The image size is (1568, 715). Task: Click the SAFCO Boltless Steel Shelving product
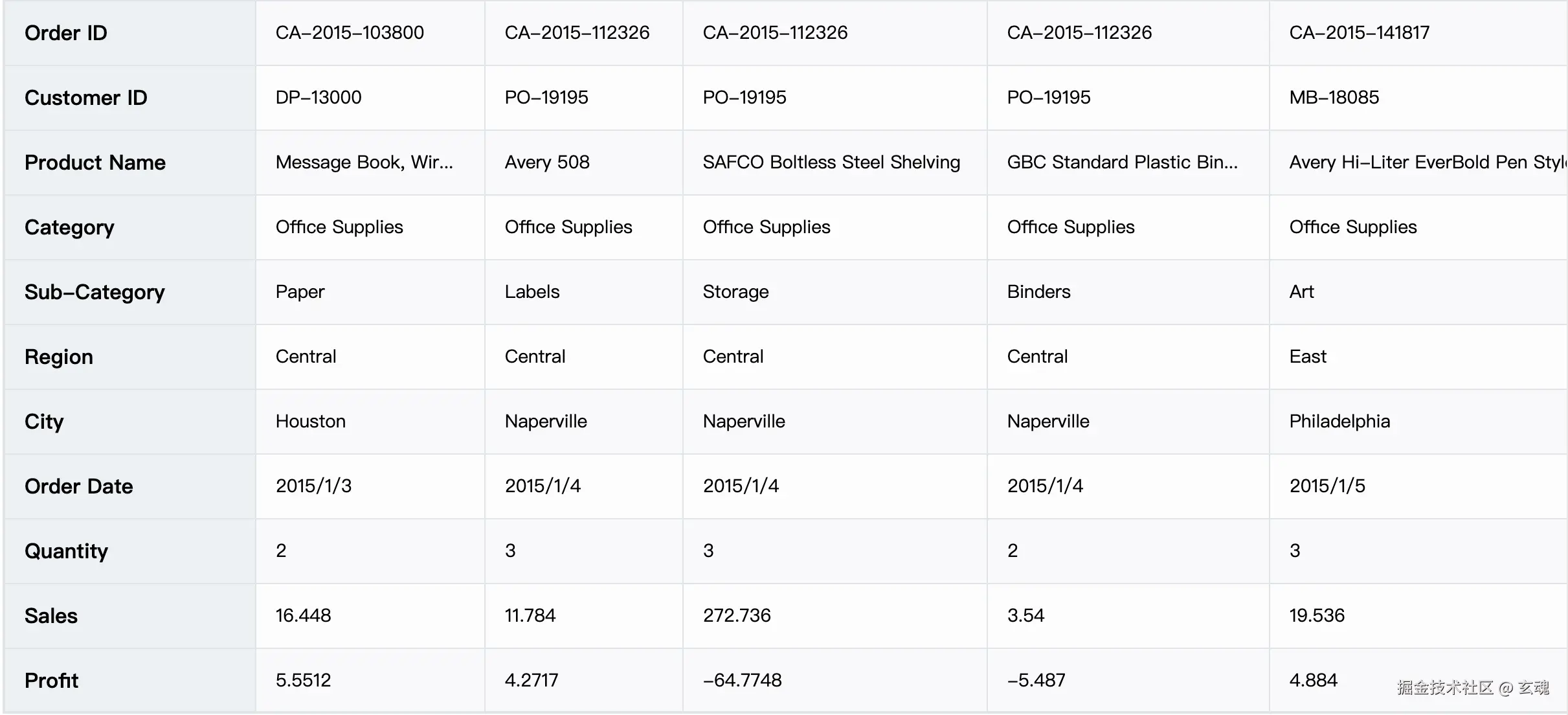[831, 163]
